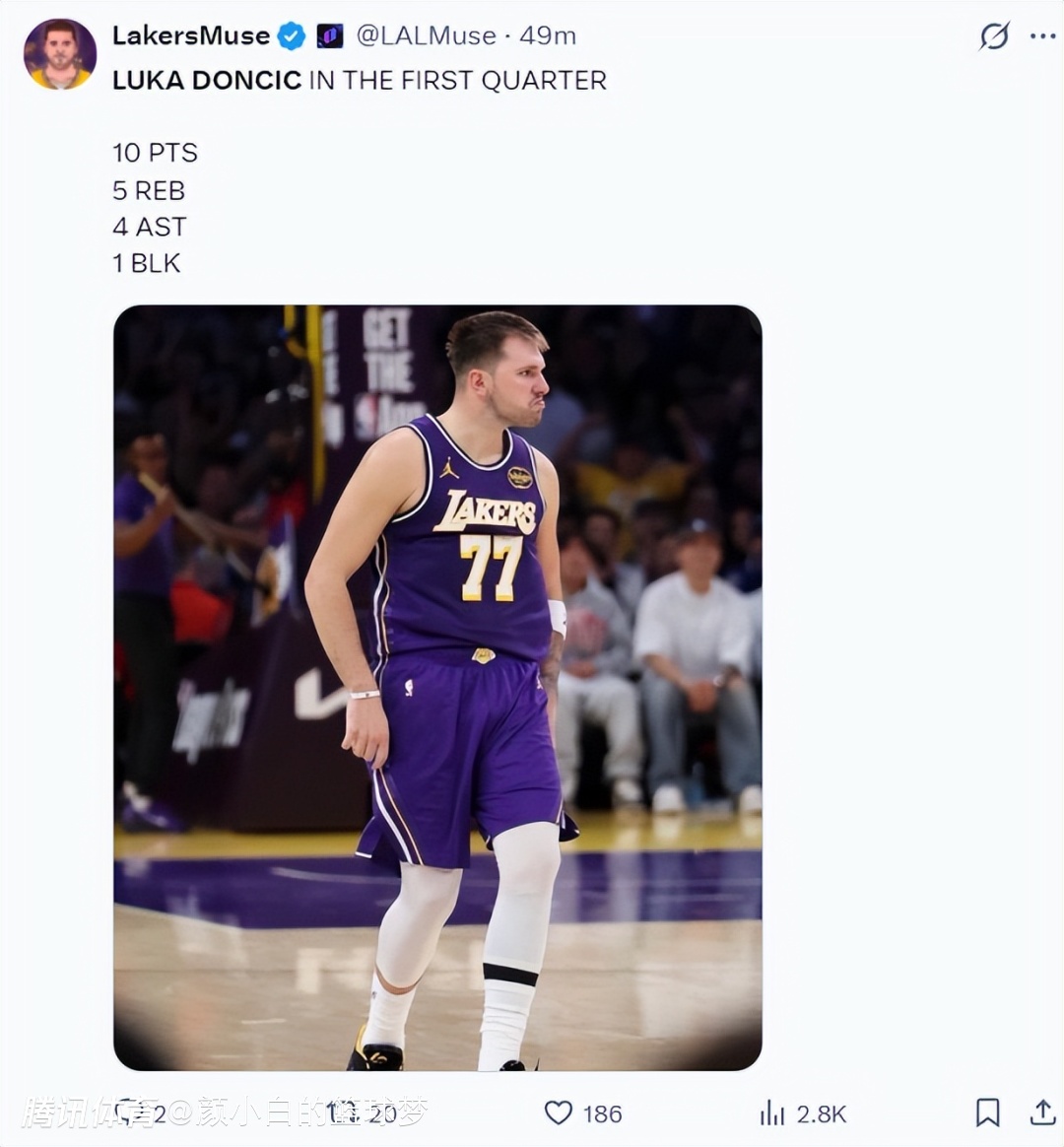1064x1147 pixels.
Task: Open the view analytics bar chart icon
Action: click(772, 1113)
